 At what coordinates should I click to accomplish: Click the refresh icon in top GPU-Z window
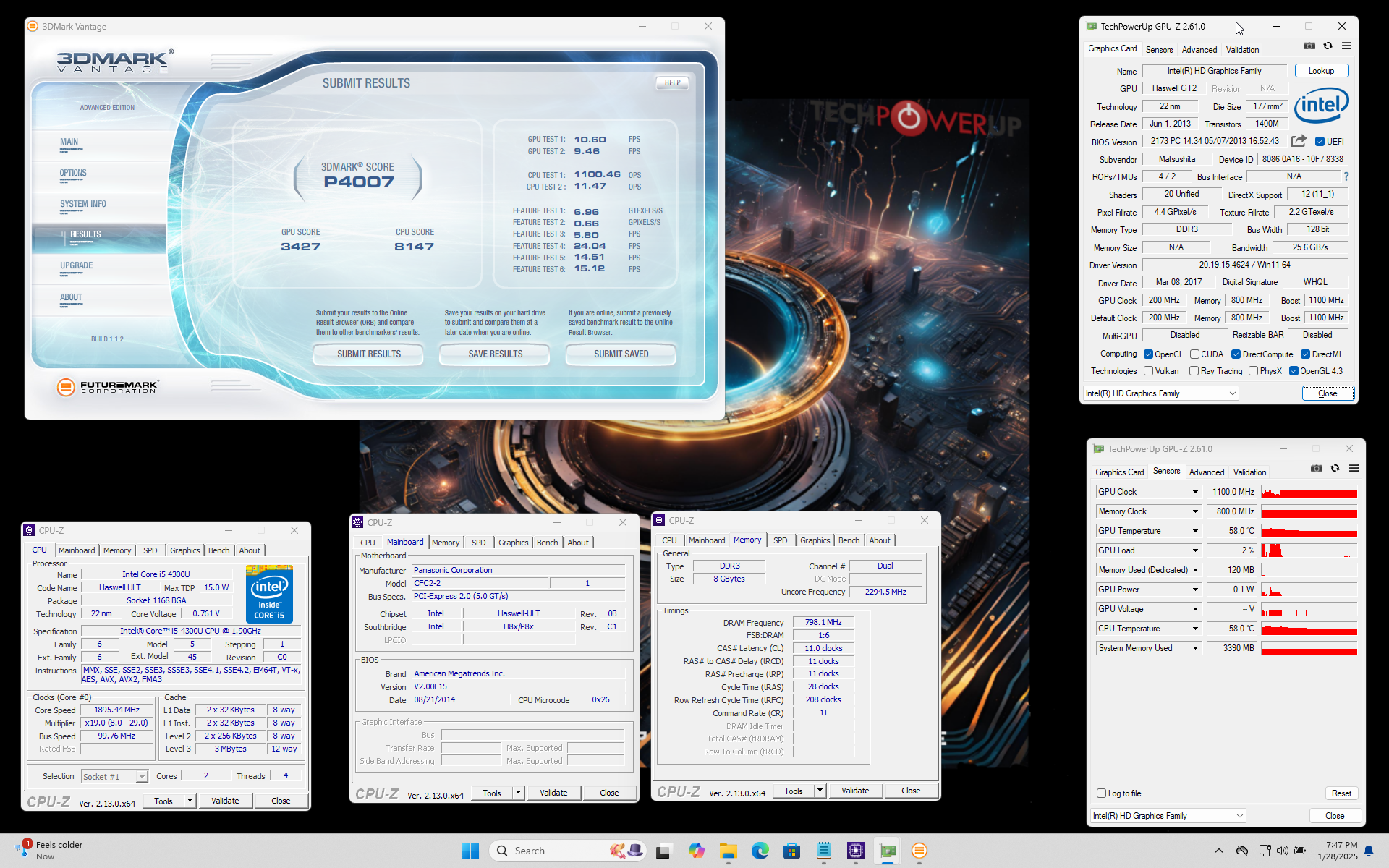click(1328, 46)
